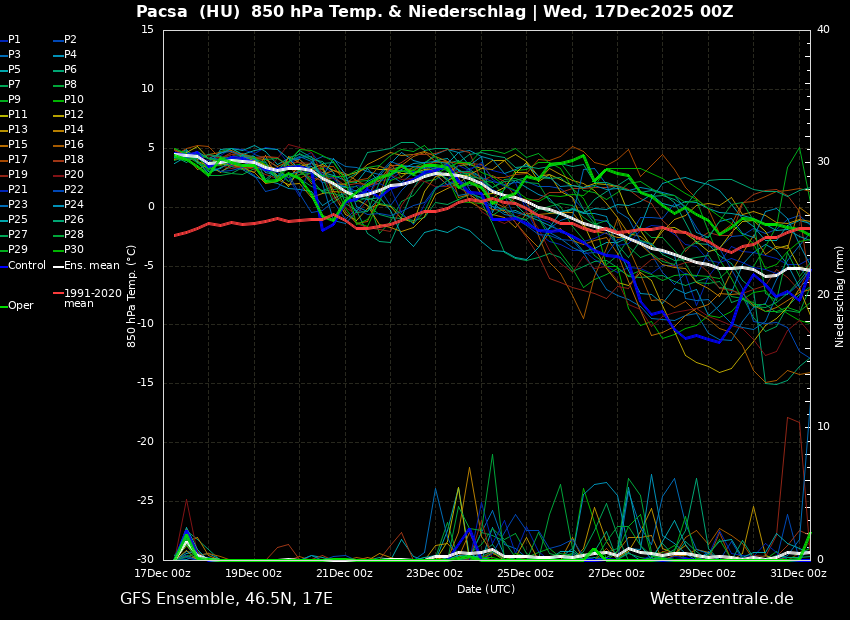Select the green Oper legend entry

tap(20, 306)
